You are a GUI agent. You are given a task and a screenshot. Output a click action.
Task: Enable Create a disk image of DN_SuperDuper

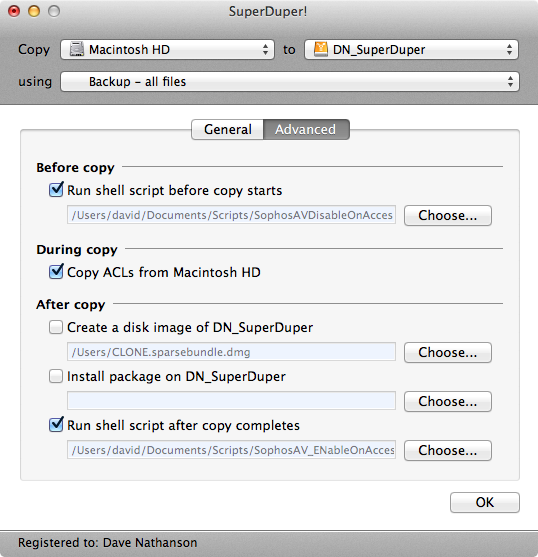click(56, 327)
